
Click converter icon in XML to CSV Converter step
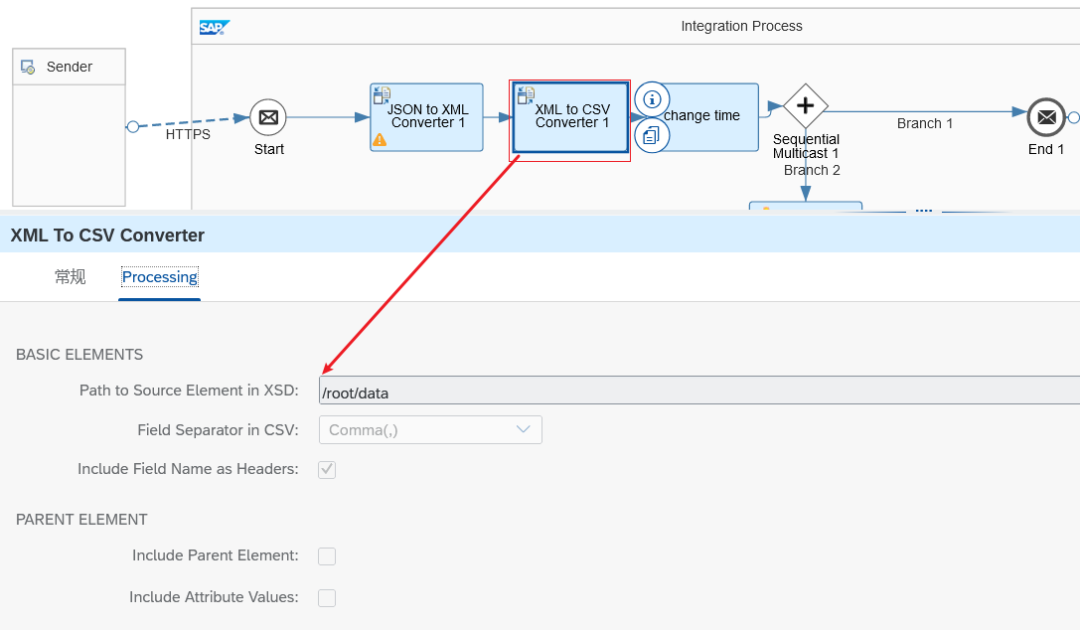pyautogui.click(x=526, y=96)
